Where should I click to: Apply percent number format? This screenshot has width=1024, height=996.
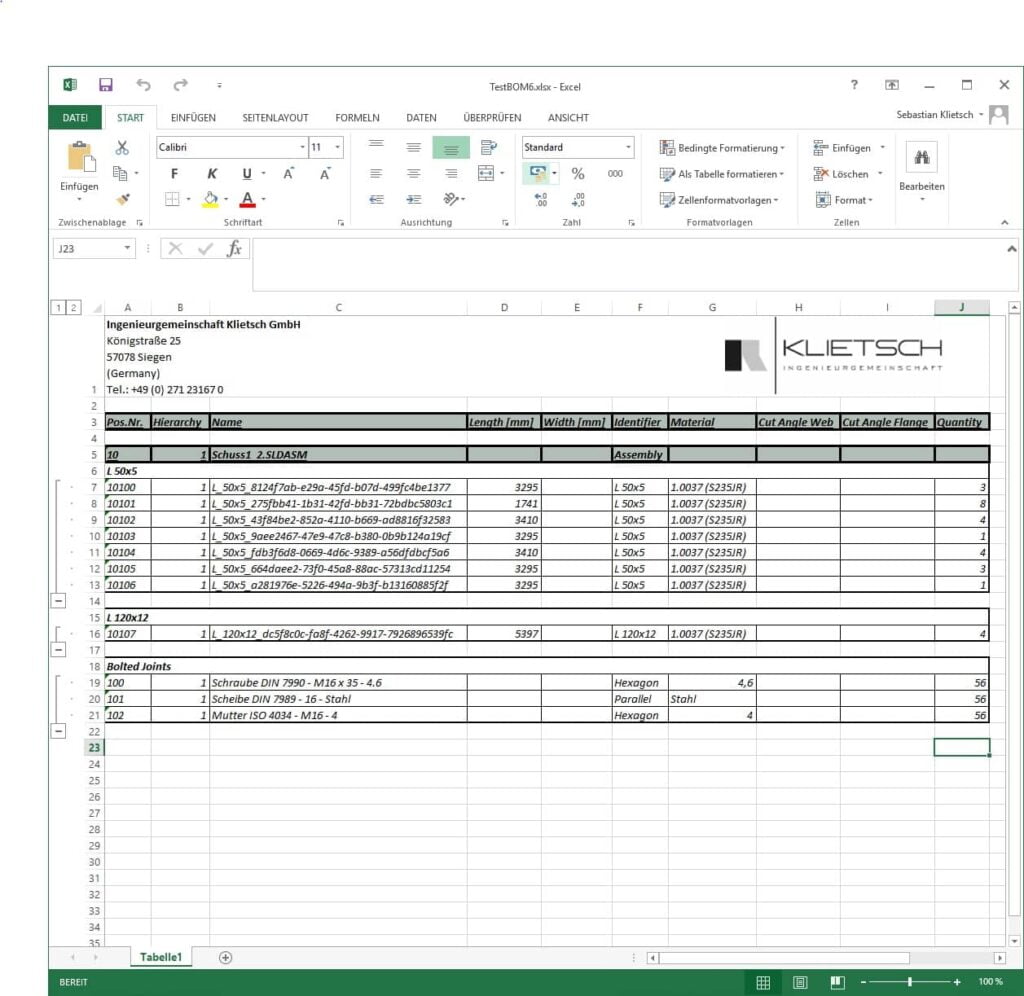[x=578, y=172]
